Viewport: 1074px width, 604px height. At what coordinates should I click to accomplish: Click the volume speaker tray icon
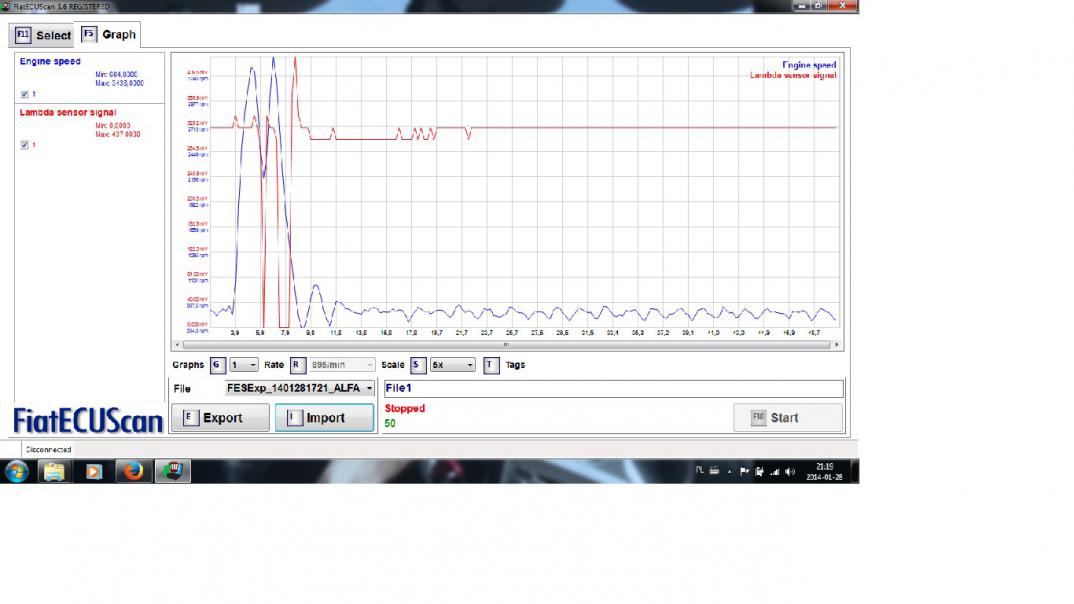point(790,472)
